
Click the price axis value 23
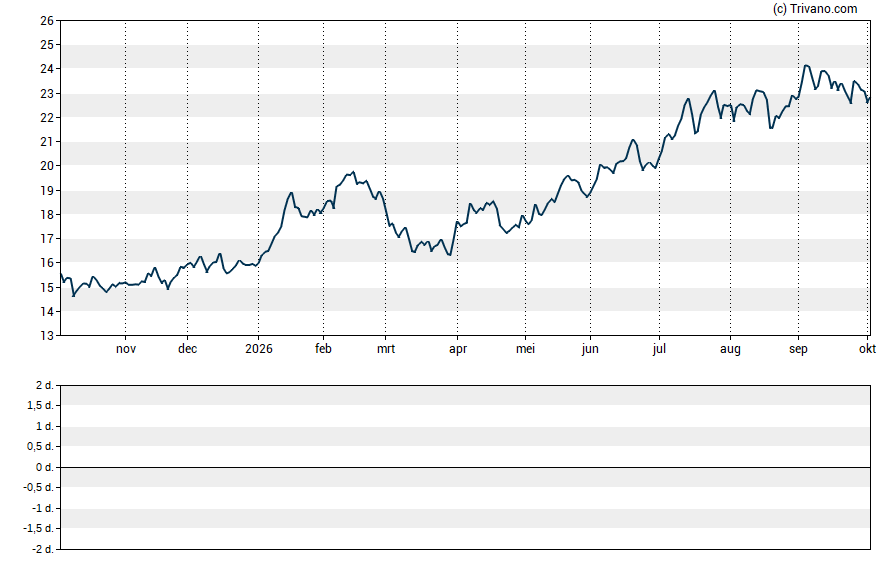(47, 93)
